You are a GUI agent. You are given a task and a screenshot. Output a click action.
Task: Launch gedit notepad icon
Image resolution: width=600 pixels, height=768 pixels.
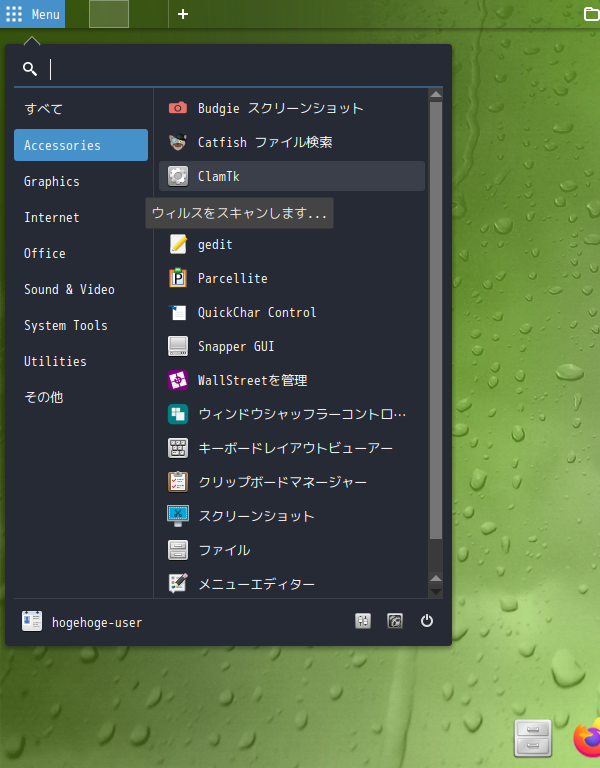(178, 244)
